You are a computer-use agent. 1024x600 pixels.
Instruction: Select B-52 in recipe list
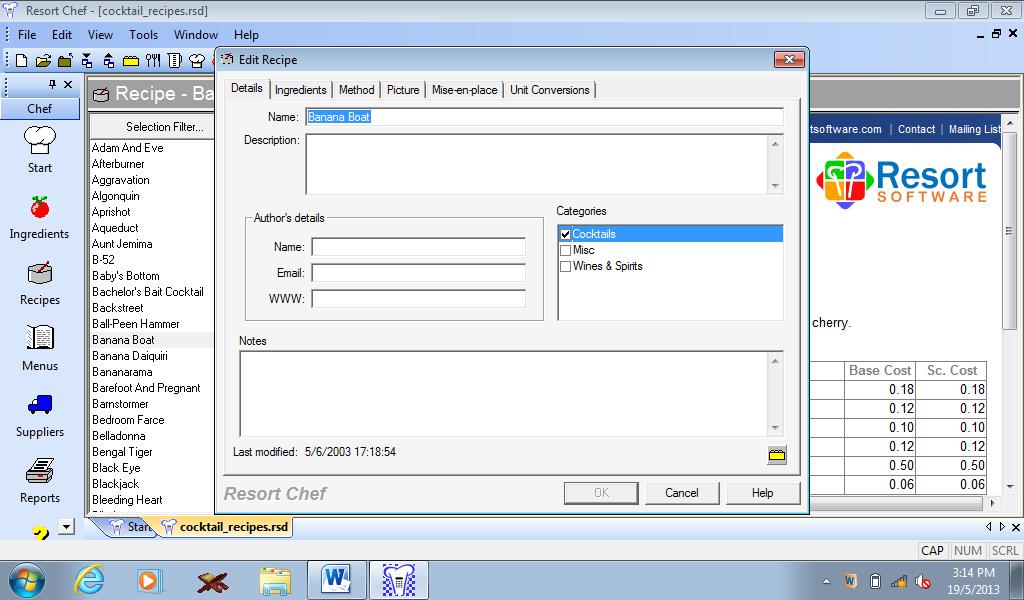103,260
